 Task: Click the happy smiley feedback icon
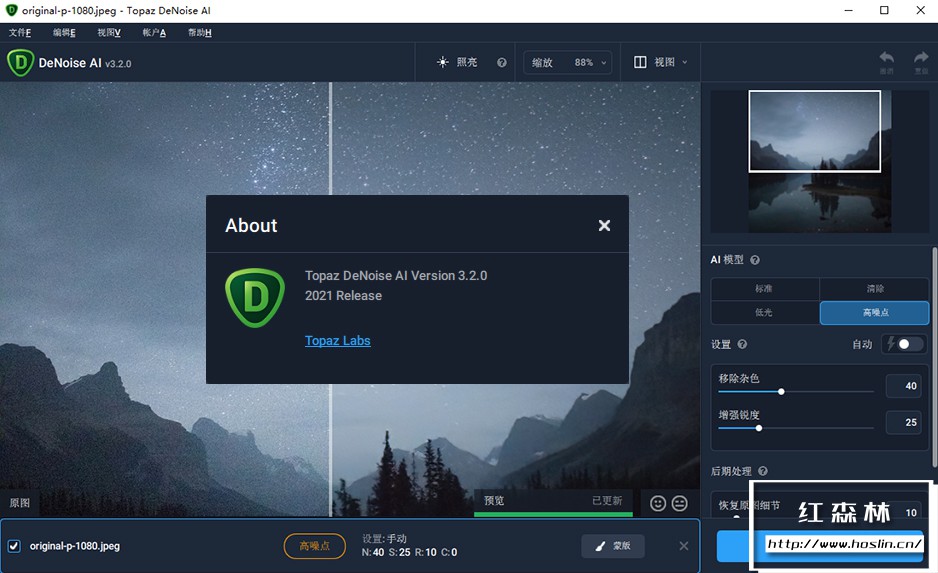click(x=658, y=504)
